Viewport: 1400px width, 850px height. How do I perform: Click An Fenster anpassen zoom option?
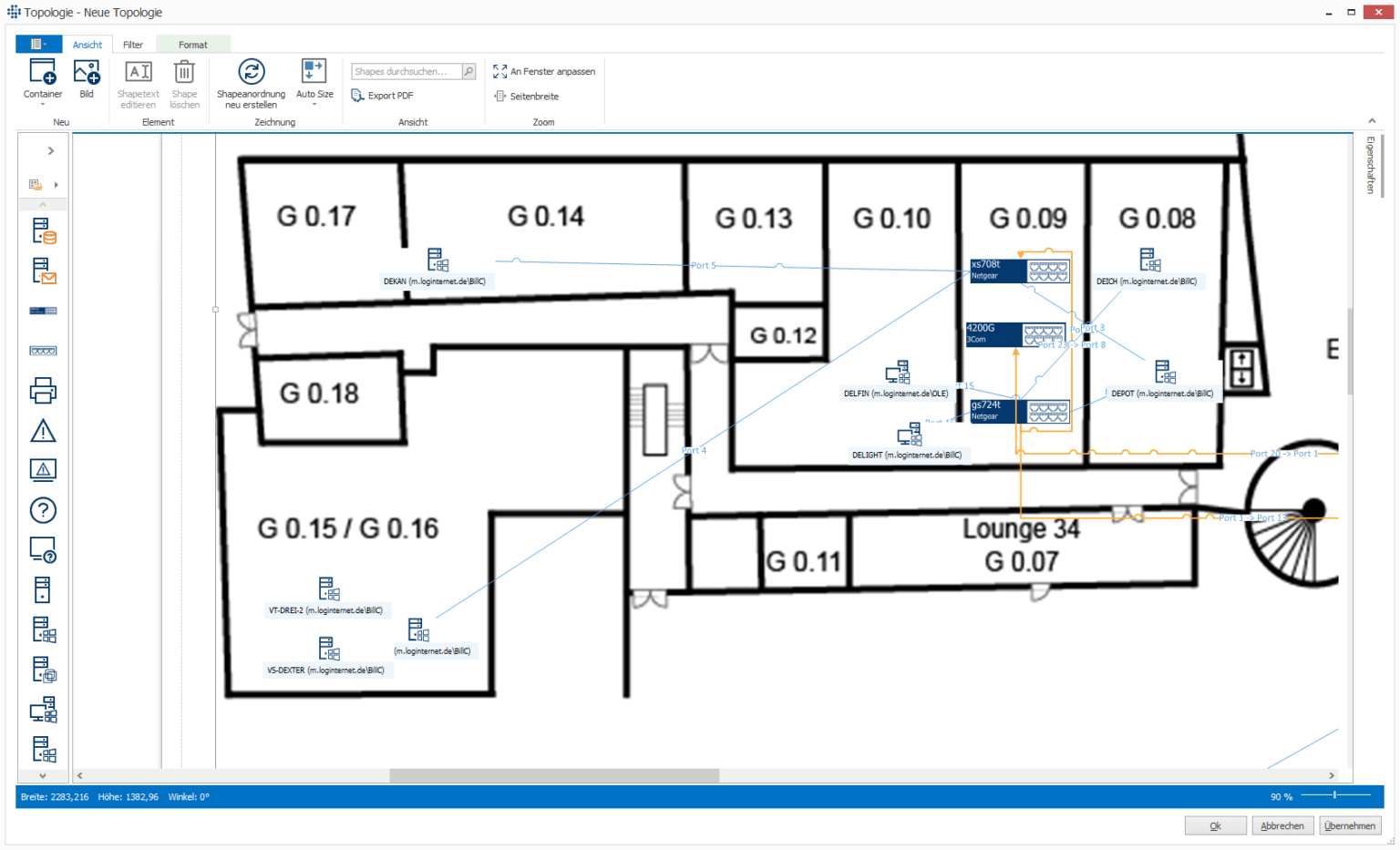[544, 71]
